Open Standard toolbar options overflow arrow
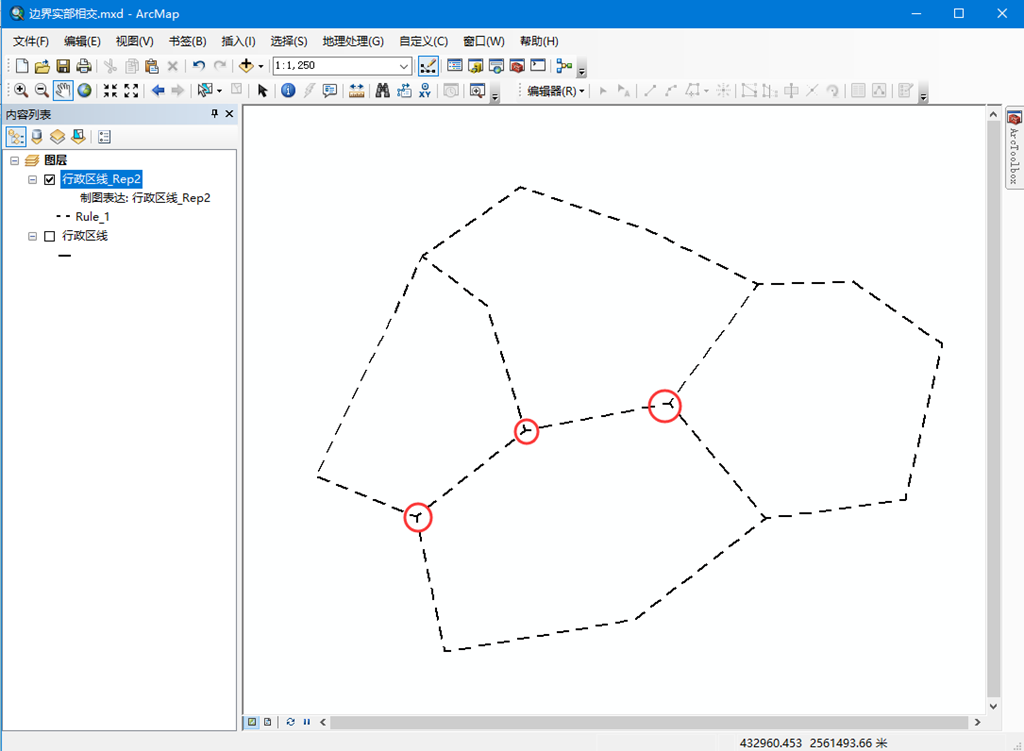 pyautogui.click(x=581, y=69)
